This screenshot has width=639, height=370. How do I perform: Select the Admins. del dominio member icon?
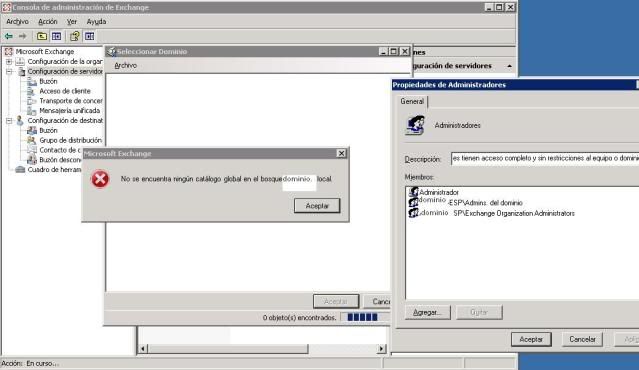414,203
